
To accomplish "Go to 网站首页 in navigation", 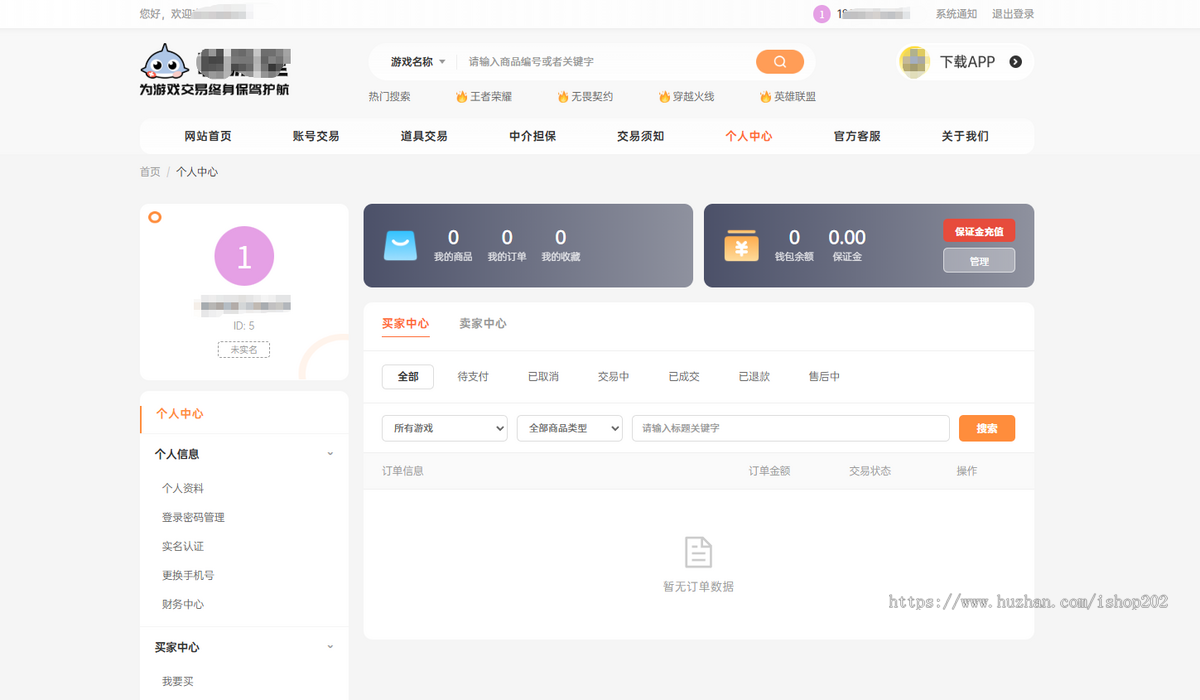I will 208,136.
